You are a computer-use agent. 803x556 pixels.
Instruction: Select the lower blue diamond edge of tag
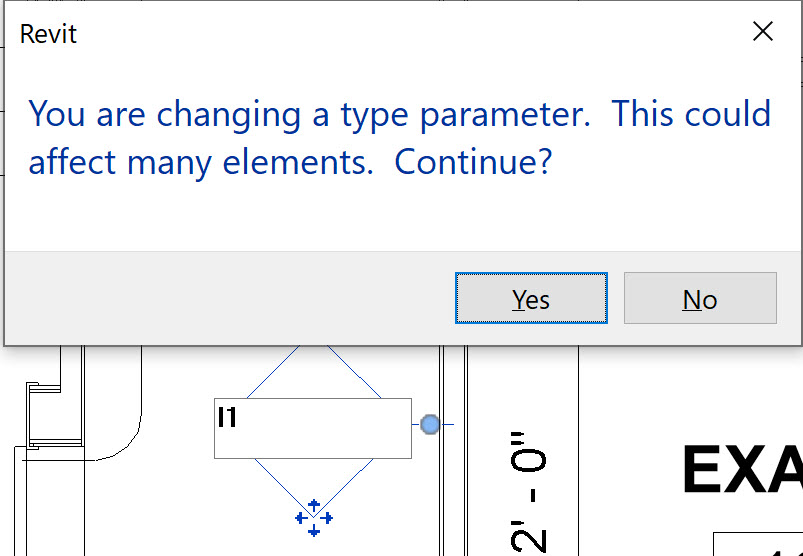pos(314,487)
